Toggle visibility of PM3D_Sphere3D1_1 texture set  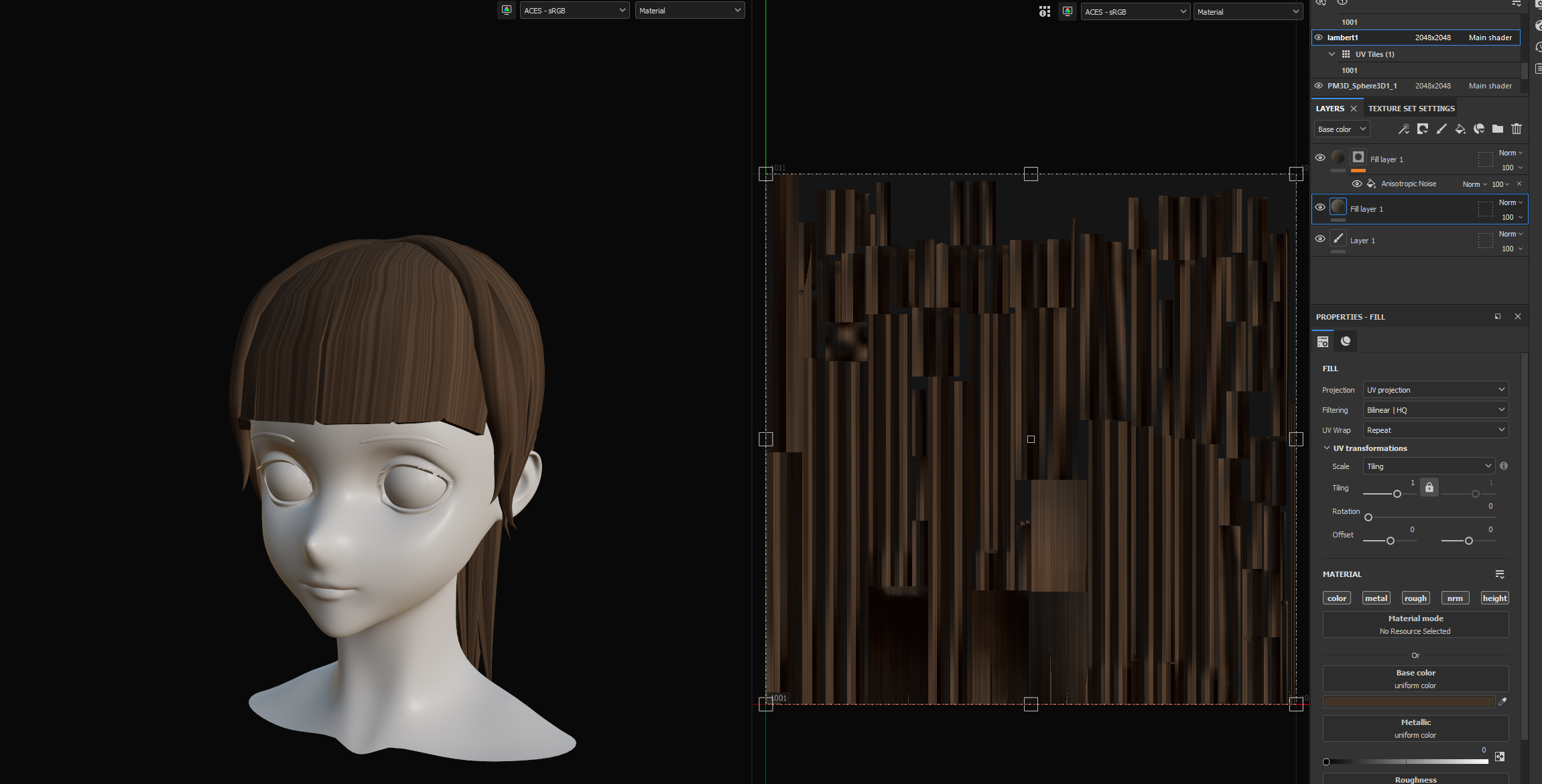pos(1319,86)
